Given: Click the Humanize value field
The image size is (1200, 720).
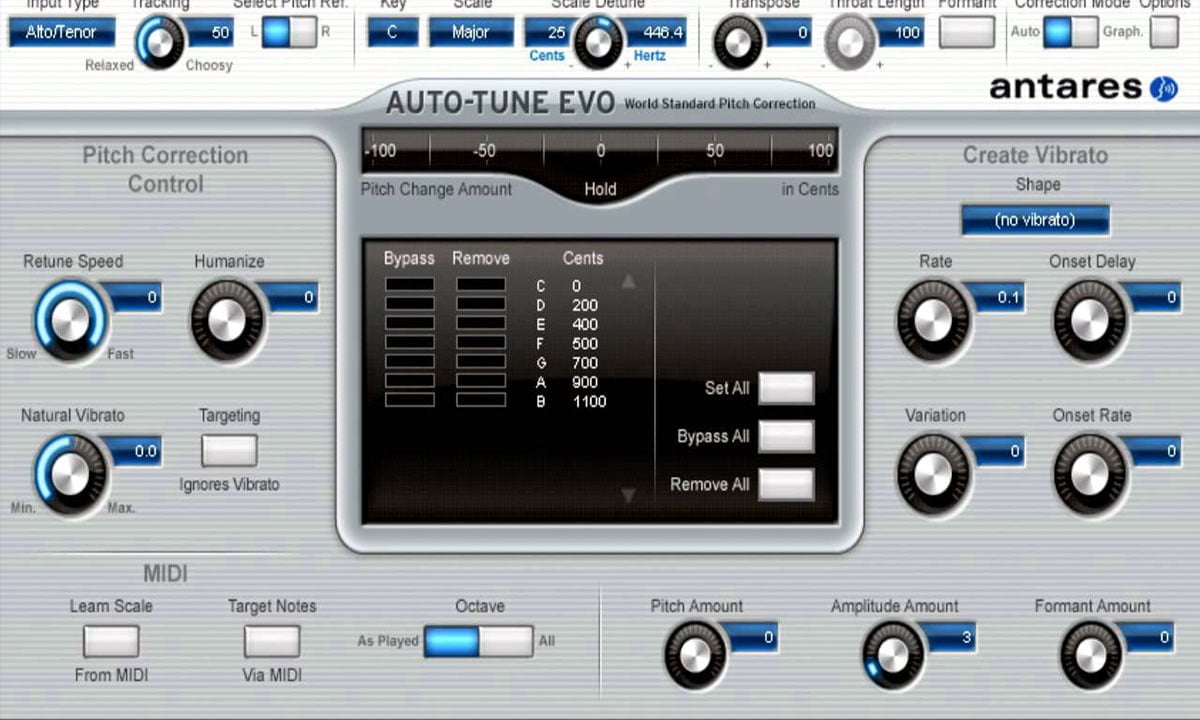Looking at the screenshot, I should [x=292, y=297].
